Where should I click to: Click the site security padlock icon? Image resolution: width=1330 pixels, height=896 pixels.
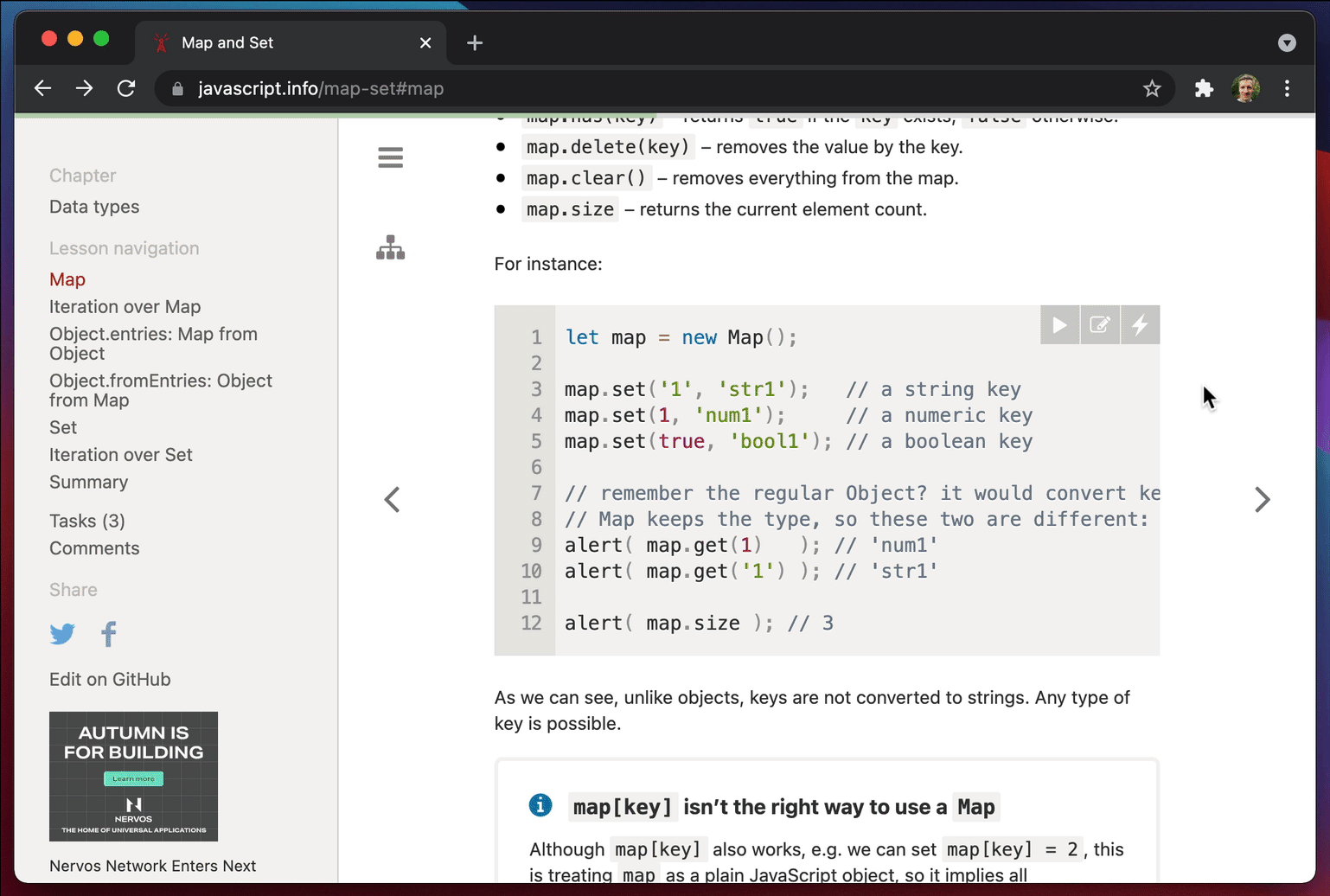177,88
